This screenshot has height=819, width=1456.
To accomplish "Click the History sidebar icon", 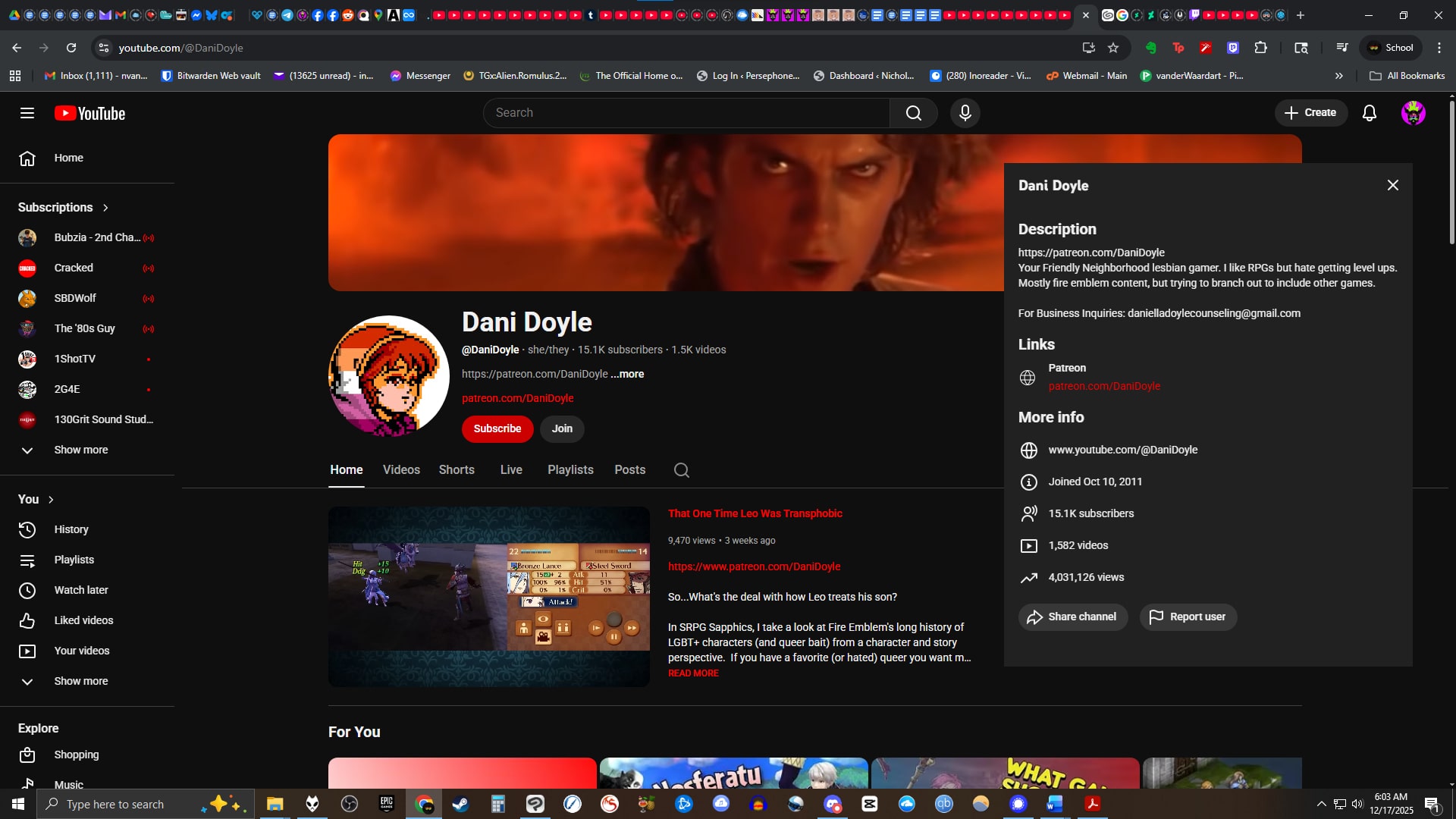I will 27,529.
